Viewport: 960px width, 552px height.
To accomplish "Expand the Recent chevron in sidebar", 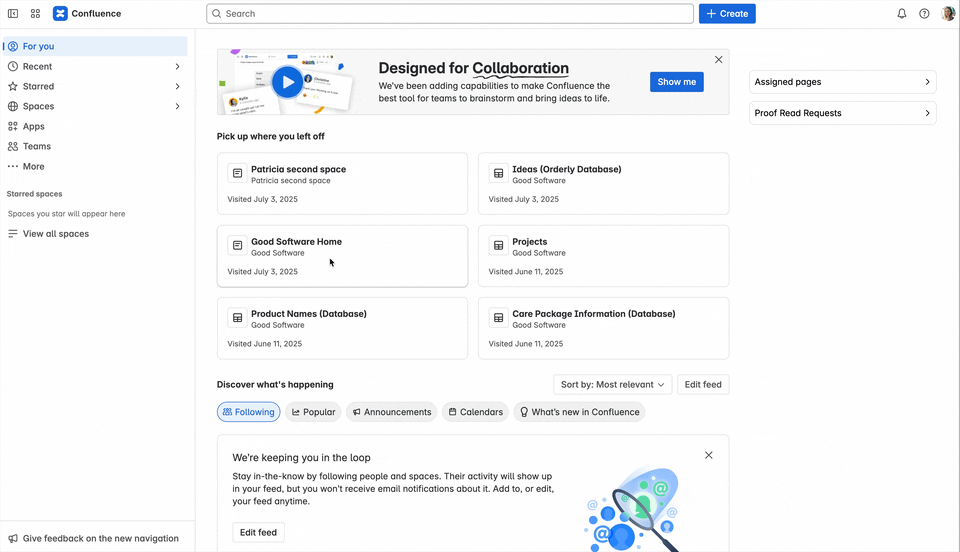I will pyautogui.click(x=178, y=66).
